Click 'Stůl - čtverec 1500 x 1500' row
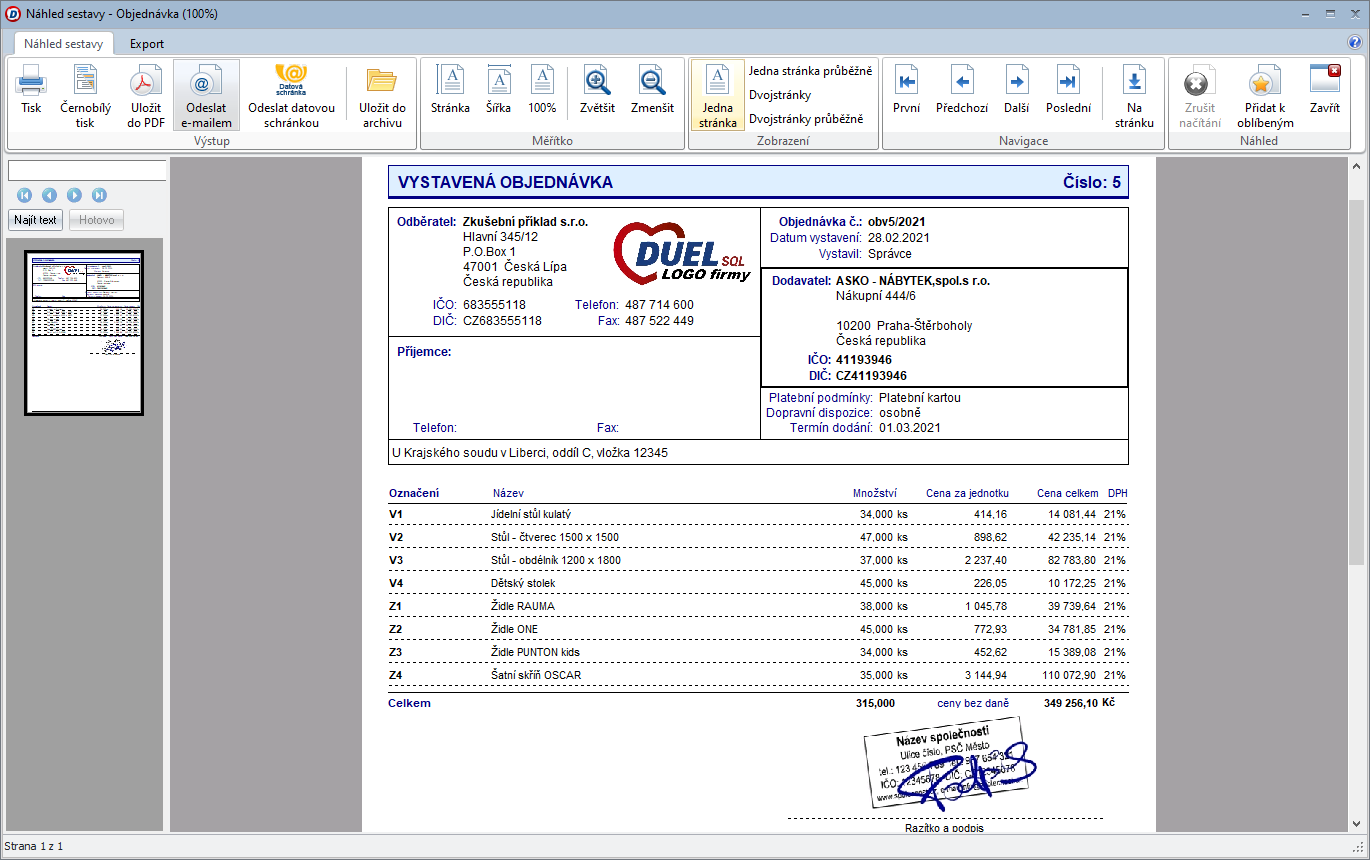The width and height of the screenshot is (1370, 860). pos(758,537)
